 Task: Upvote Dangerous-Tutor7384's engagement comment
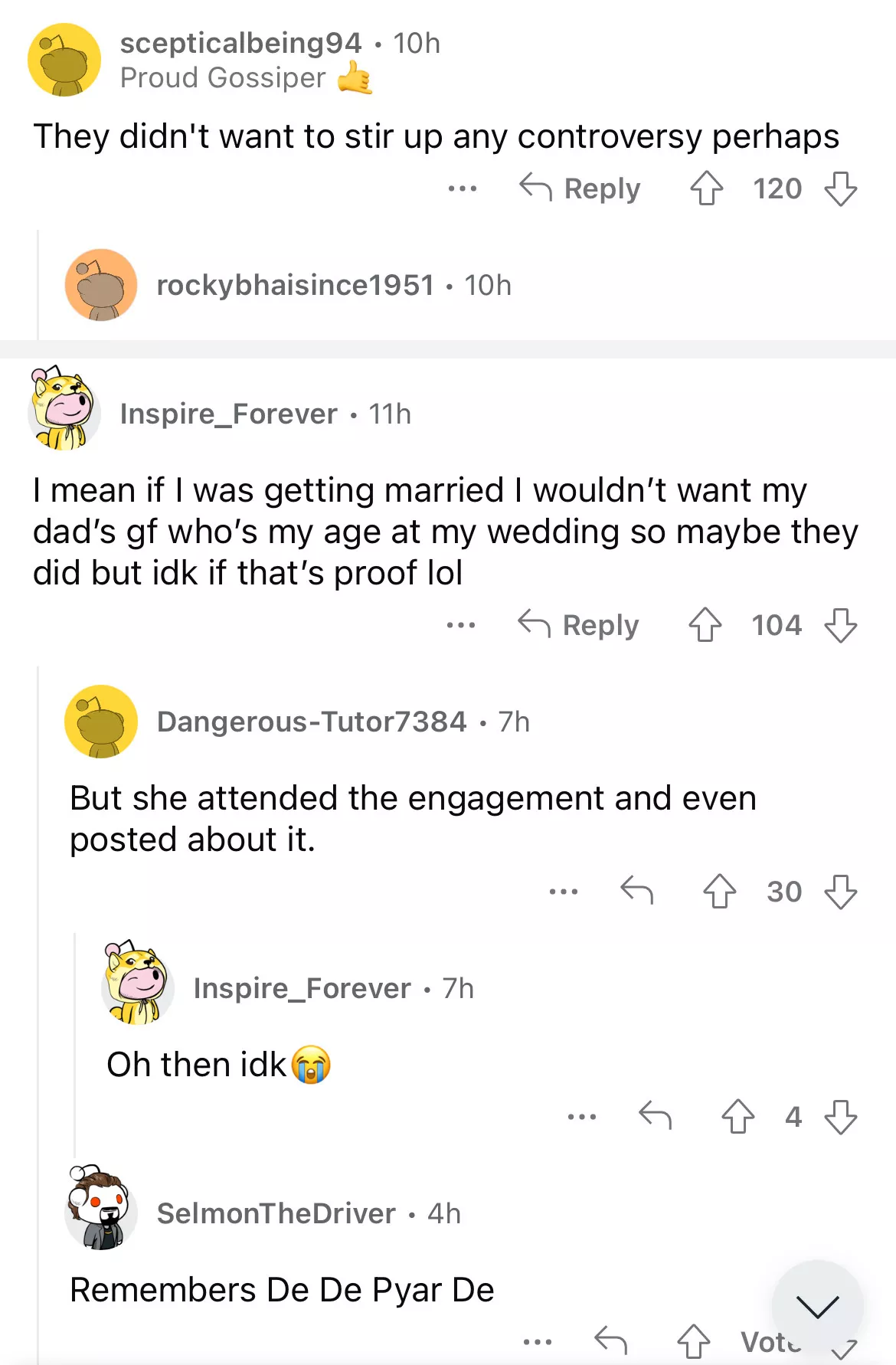[x=719, y=892]
